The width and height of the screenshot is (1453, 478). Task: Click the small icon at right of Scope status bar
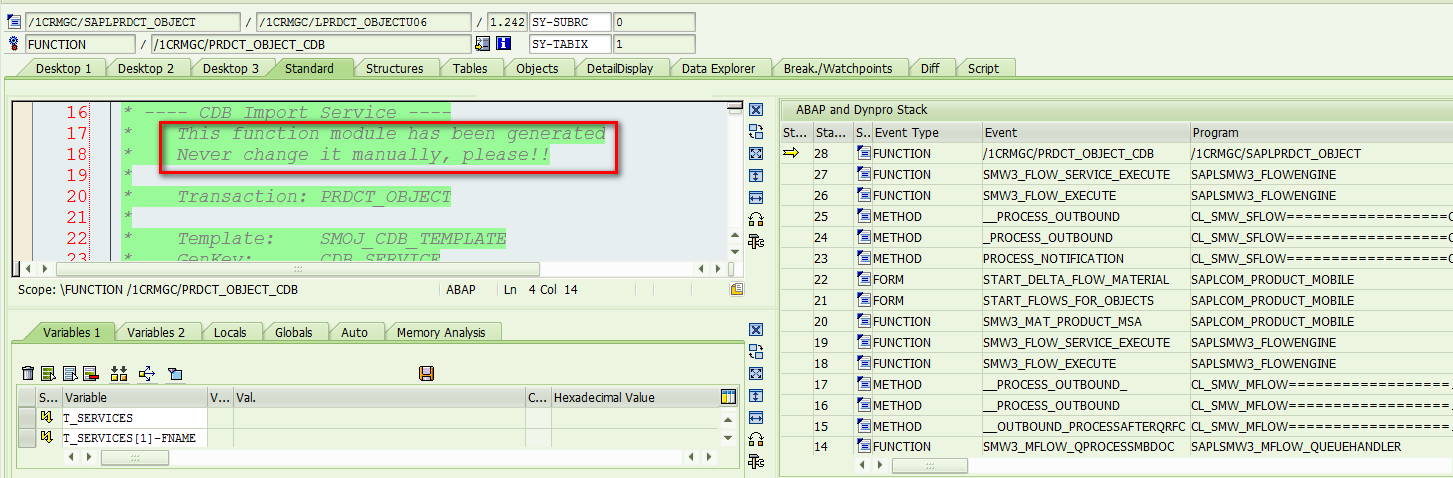click(737, 289)
